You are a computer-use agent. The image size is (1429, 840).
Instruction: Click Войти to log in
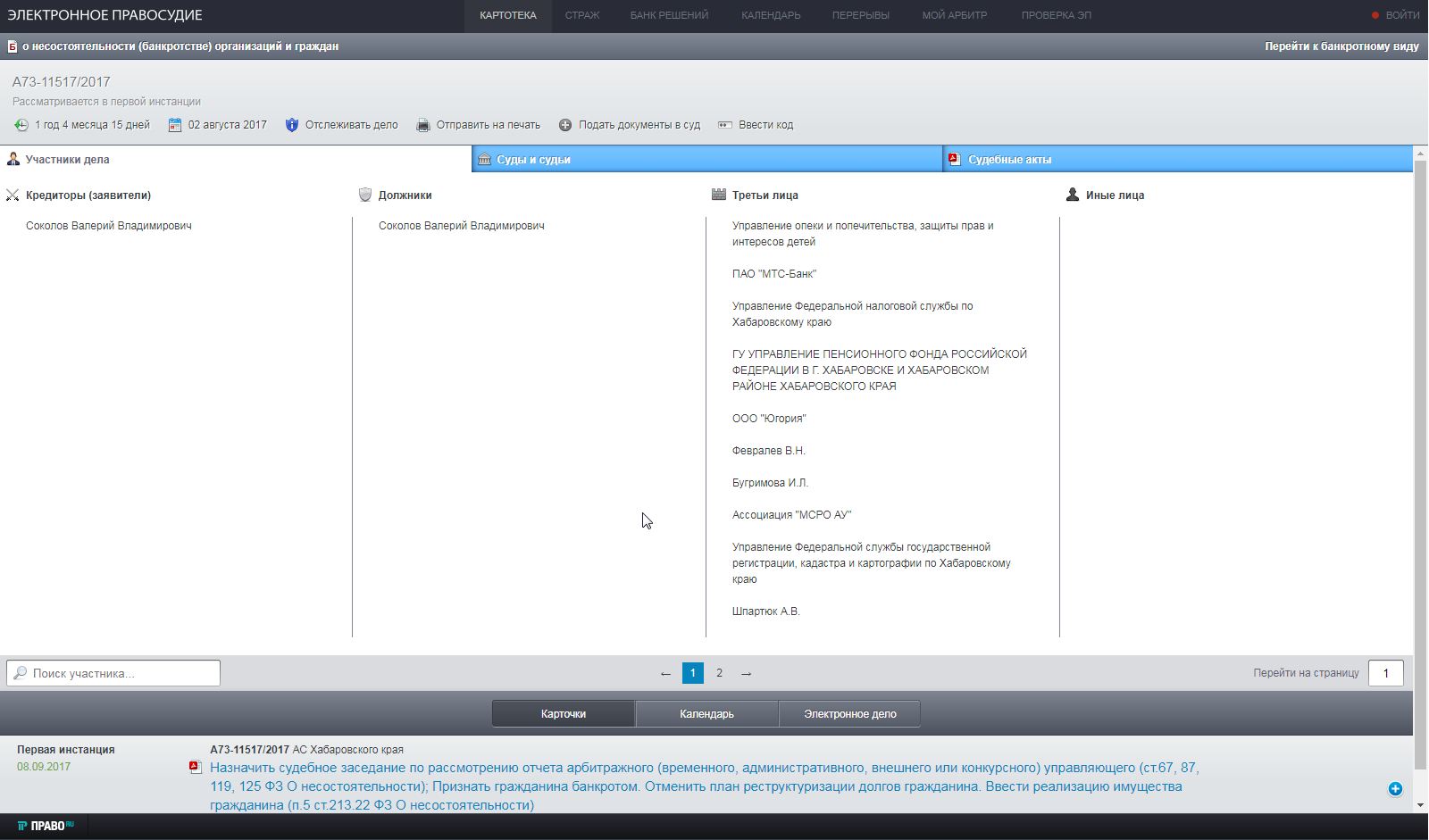click(1401, 15)
